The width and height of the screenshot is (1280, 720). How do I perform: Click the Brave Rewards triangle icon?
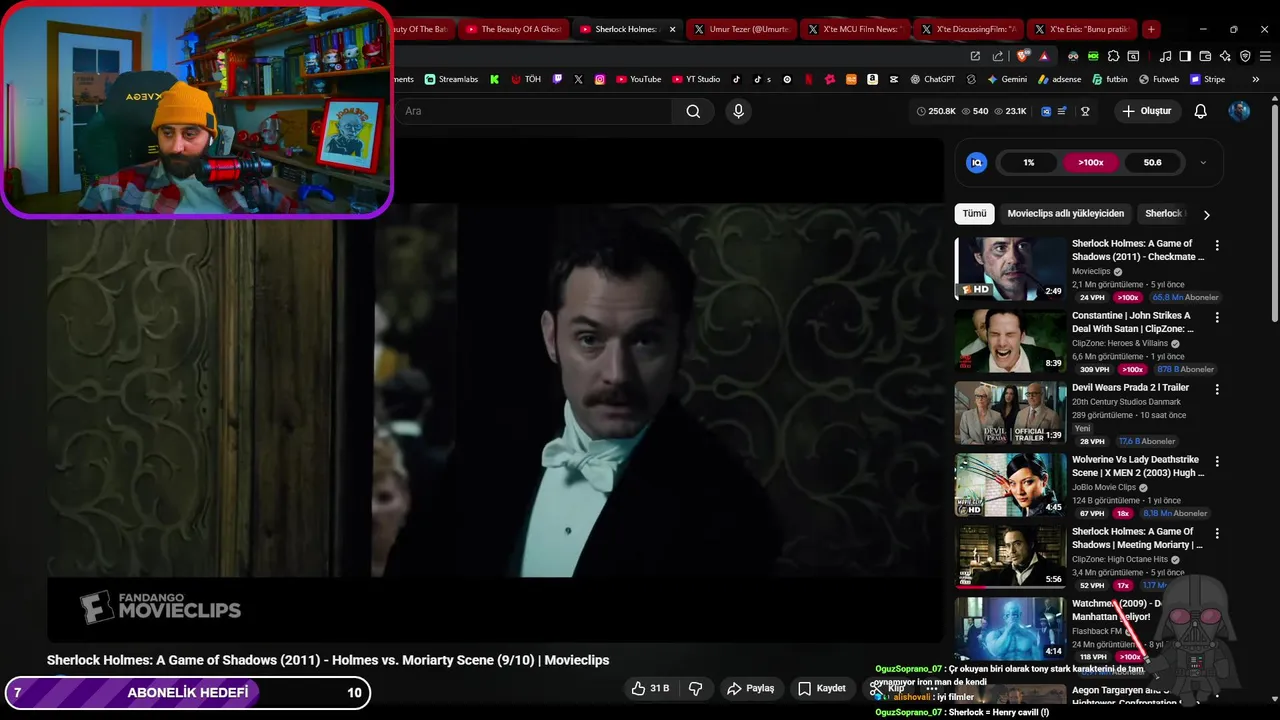coord(1044,56)
